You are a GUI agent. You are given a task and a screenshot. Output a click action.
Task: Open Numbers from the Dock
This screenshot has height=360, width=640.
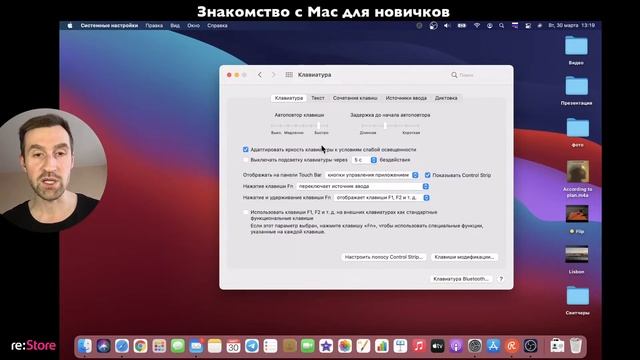tap(382, 346)
